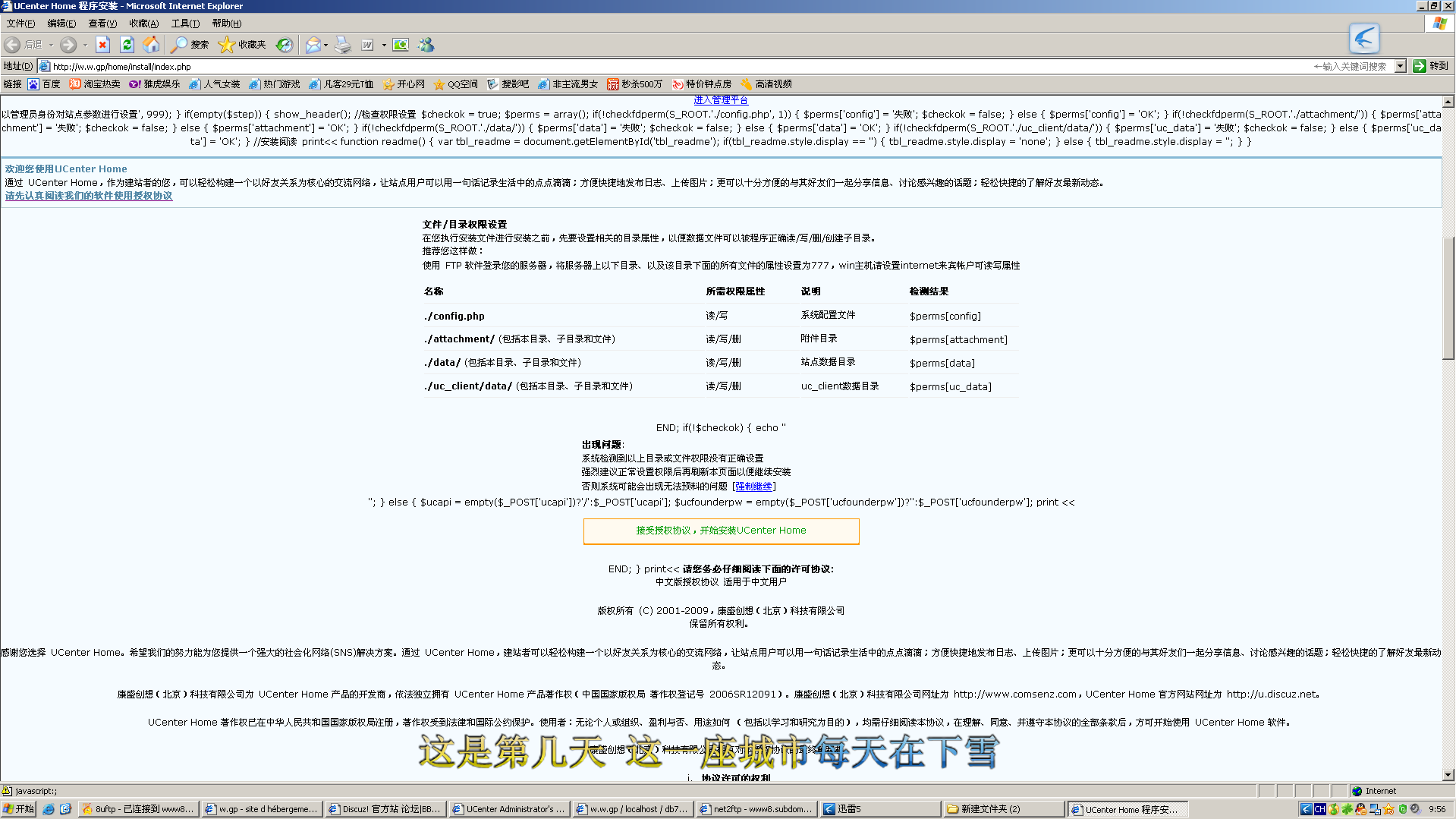Screen dimensions: 1456x819
Task: Open 人气女装 bookmark in links bar
Action: click(x=215, y=84)
